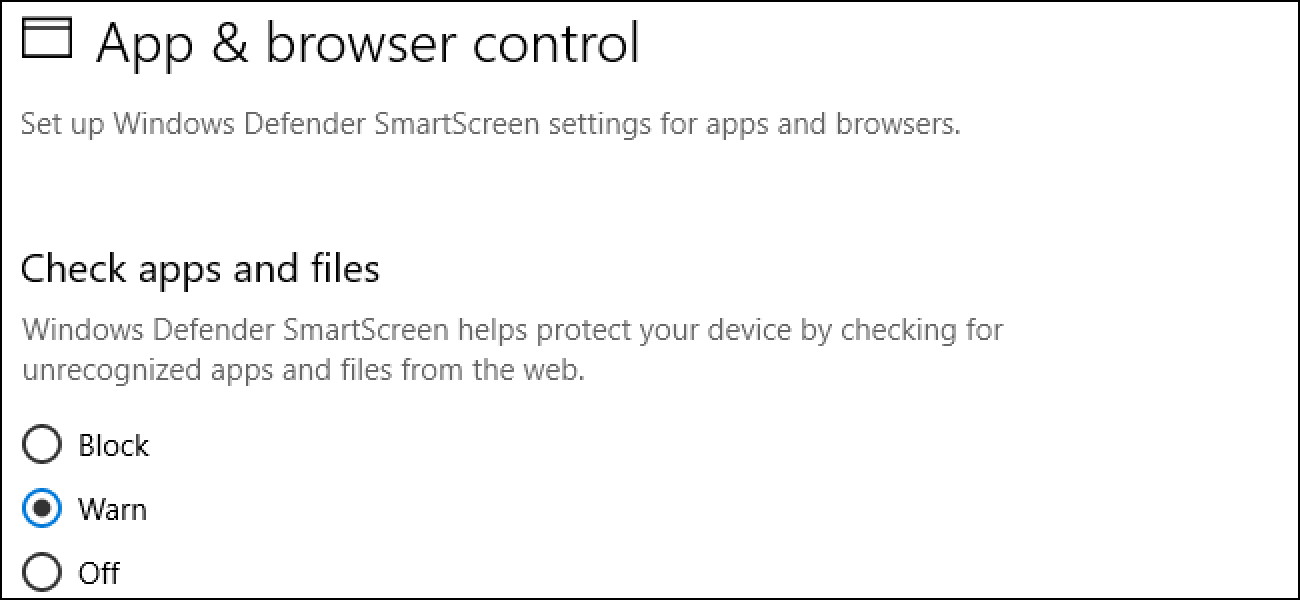Turn SmartScreen off by selecting Off
Screen dimensions: 1300x600
pyautogui.click(x=42, y=572)
